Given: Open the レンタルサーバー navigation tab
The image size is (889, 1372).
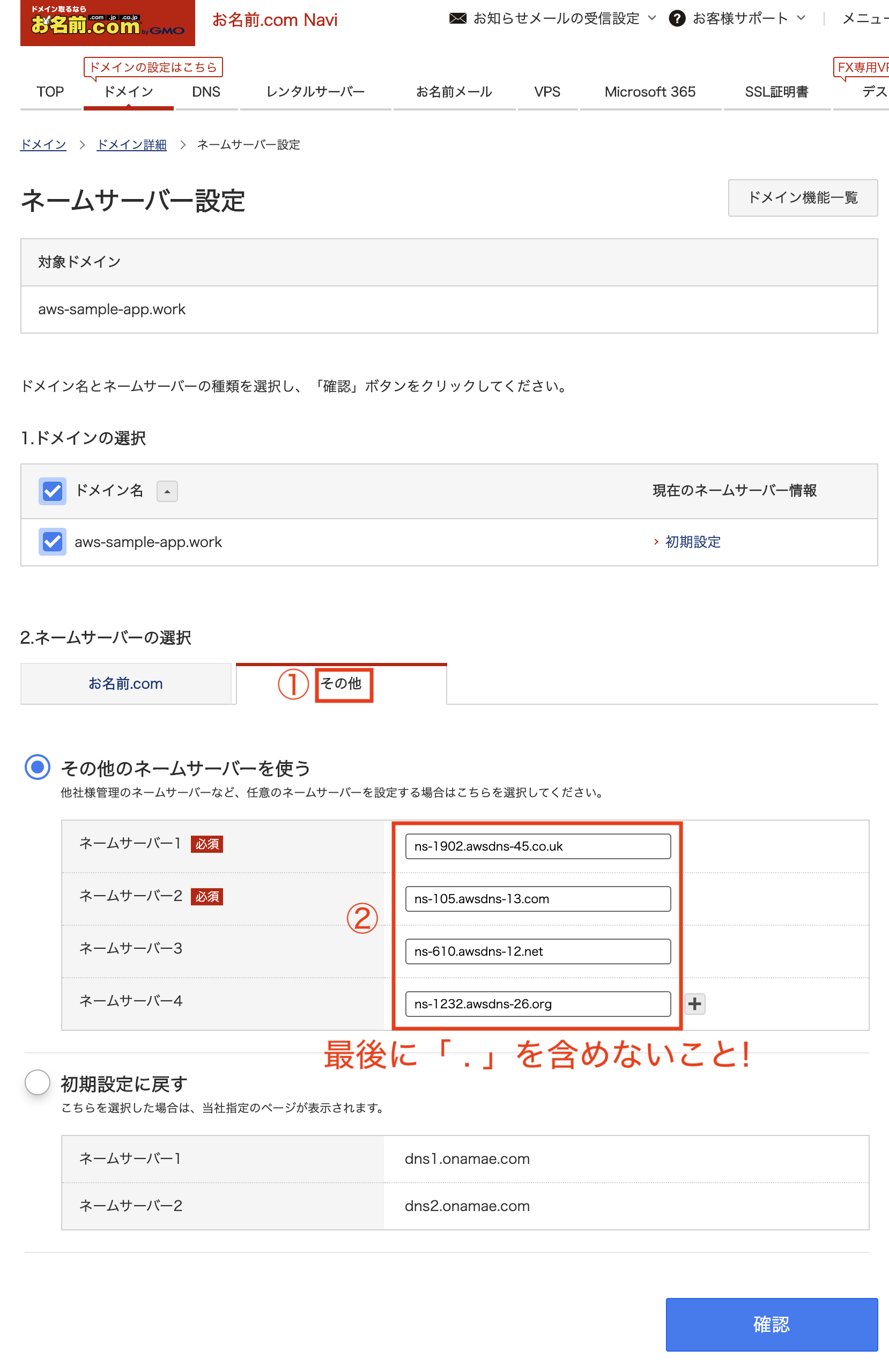Looking at the screenshot, I should click(316, 92).
